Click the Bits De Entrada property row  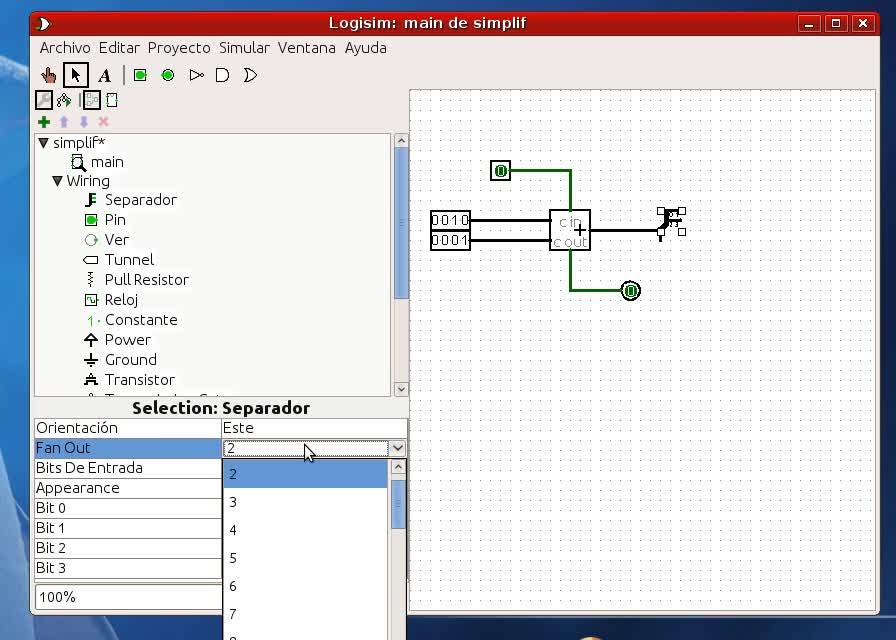point(128,468)
